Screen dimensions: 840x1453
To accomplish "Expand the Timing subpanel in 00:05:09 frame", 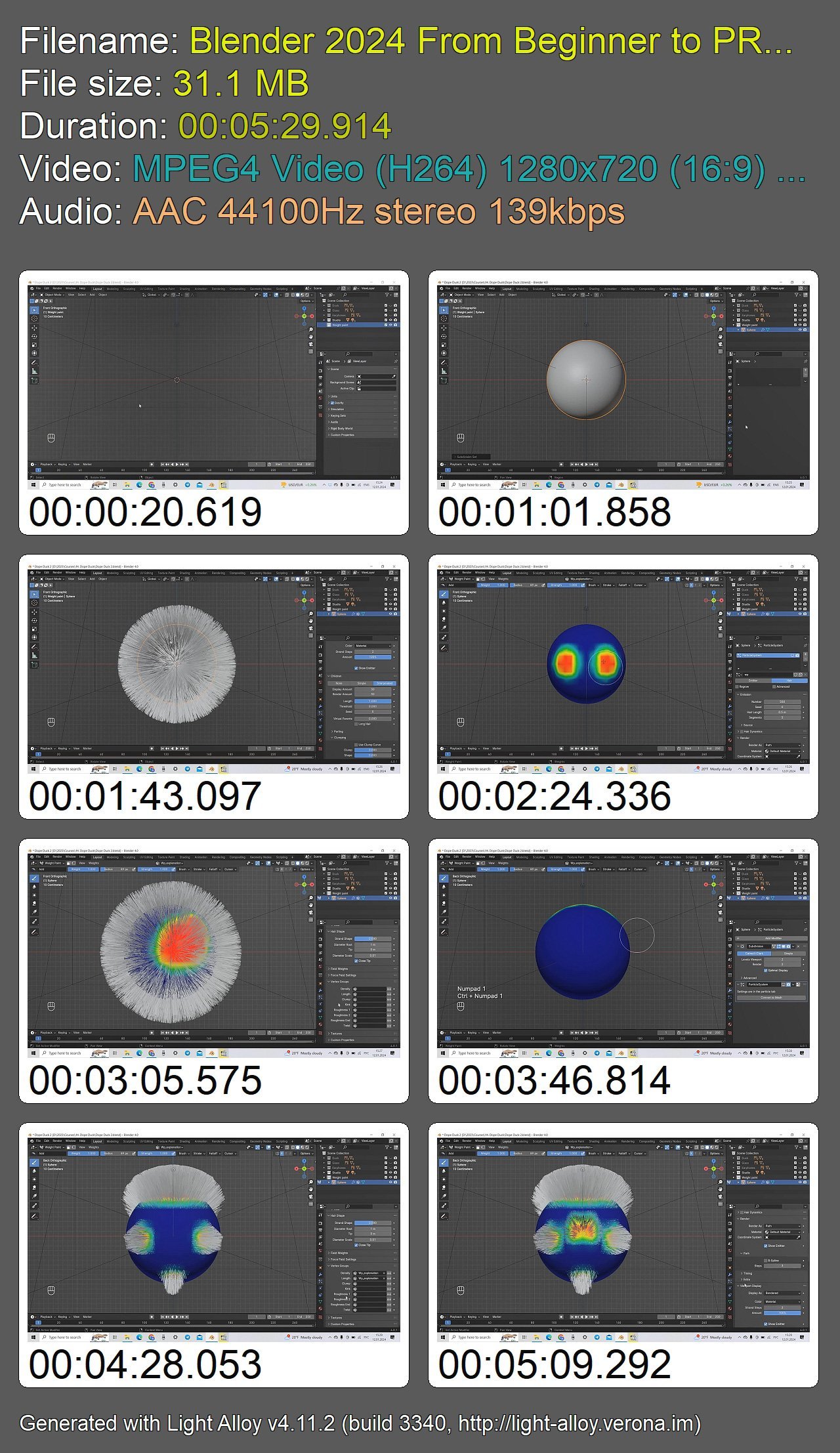I will pyautogui.click(x=747, y=1274).
